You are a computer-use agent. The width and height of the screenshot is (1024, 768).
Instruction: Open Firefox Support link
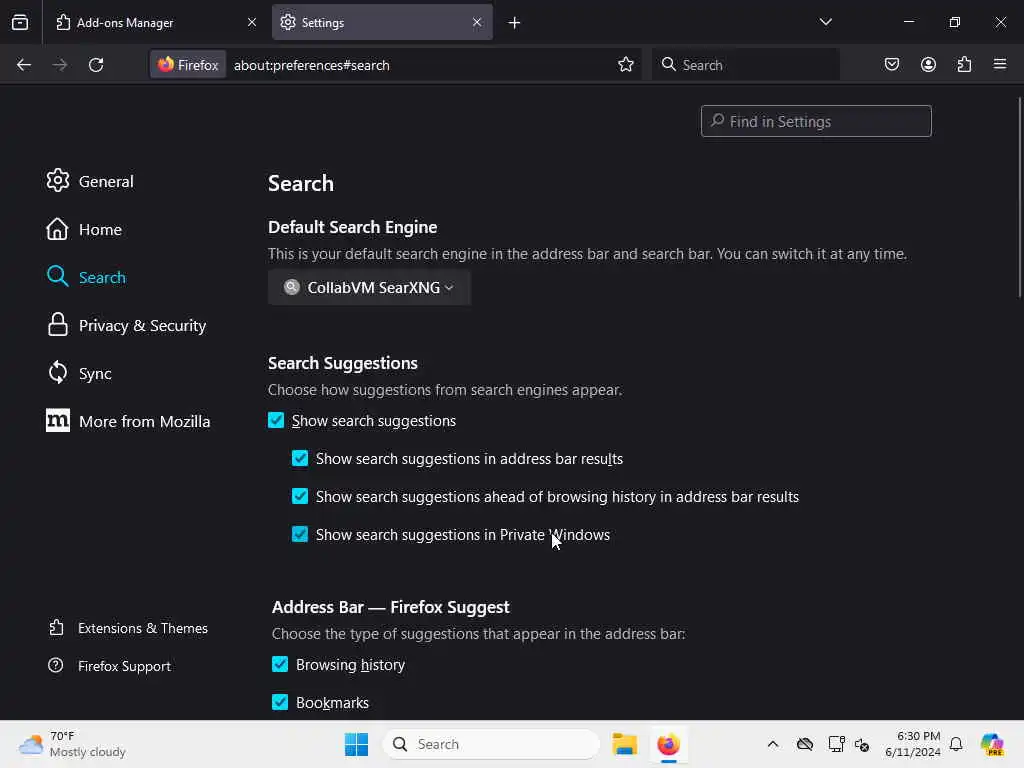(x=109, y=666)
